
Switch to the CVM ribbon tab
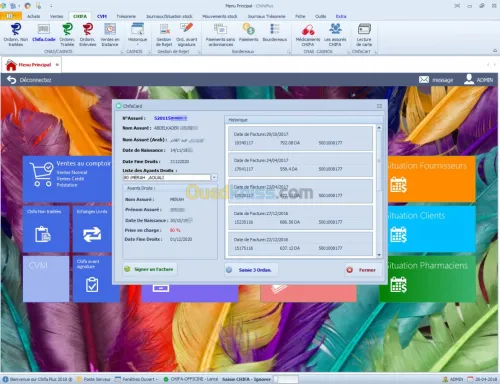coord(102,16)
